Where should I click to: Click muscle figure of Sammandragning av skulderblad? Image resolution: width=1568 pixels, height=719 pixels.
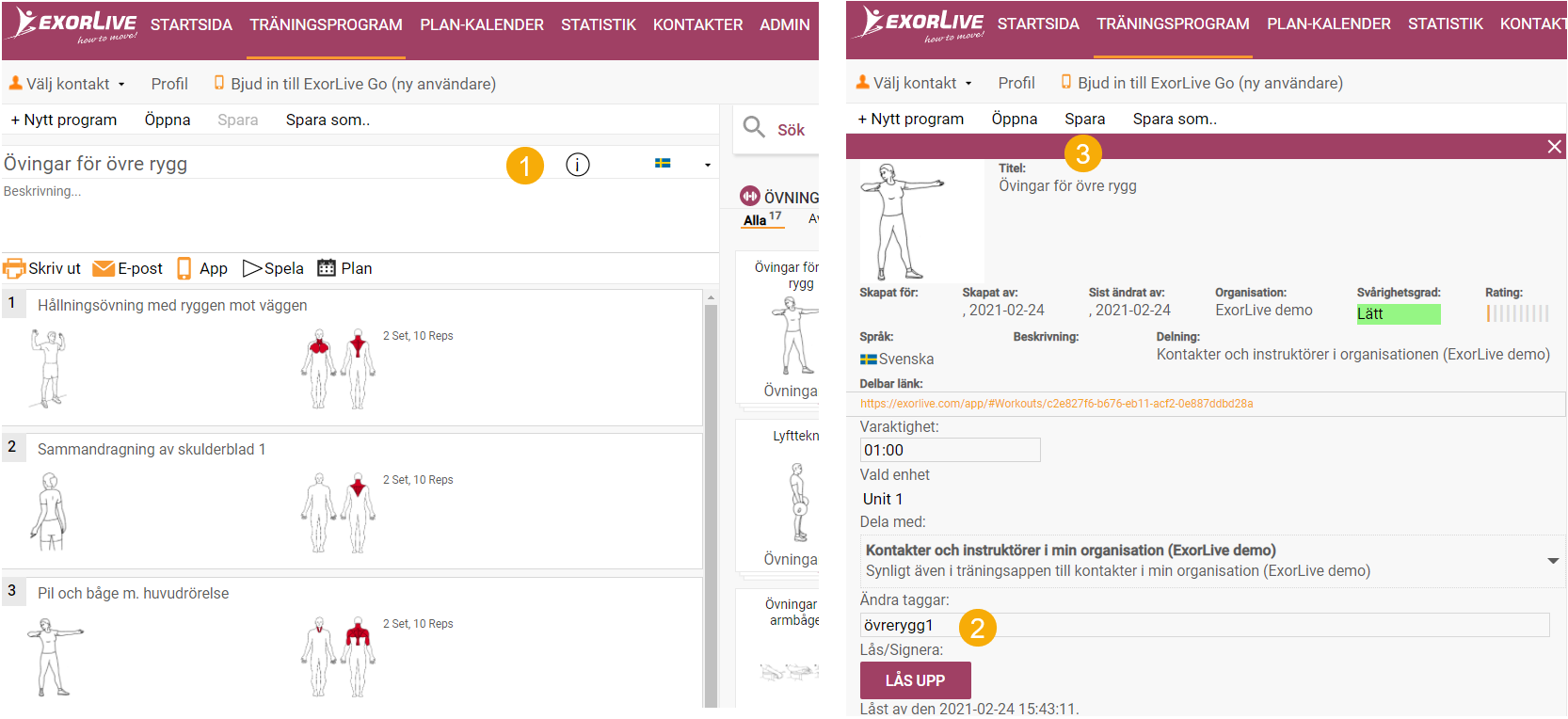(x=338, y=513)
